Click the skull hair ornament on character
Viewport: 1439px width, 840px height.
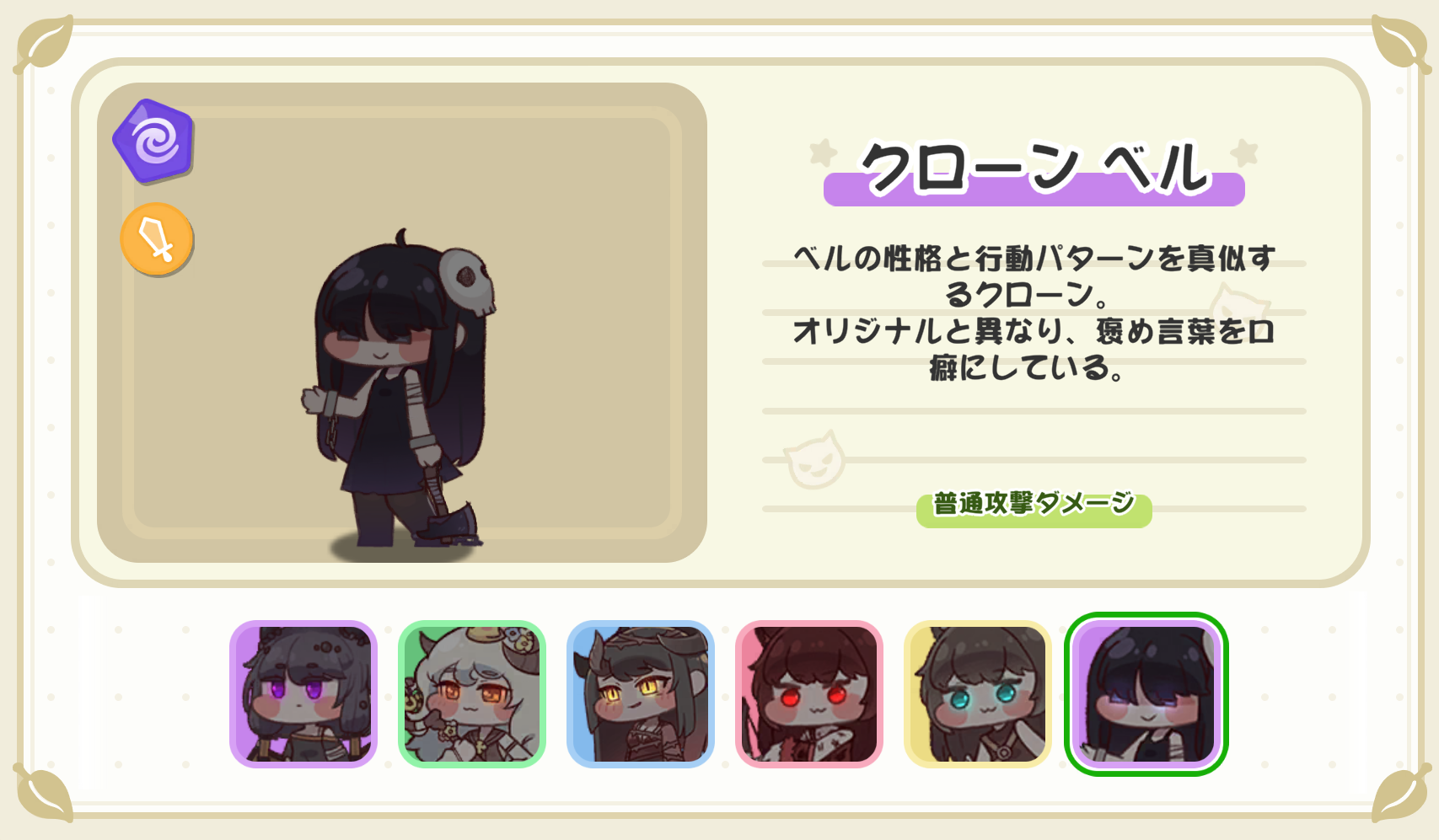coord(466,281)
